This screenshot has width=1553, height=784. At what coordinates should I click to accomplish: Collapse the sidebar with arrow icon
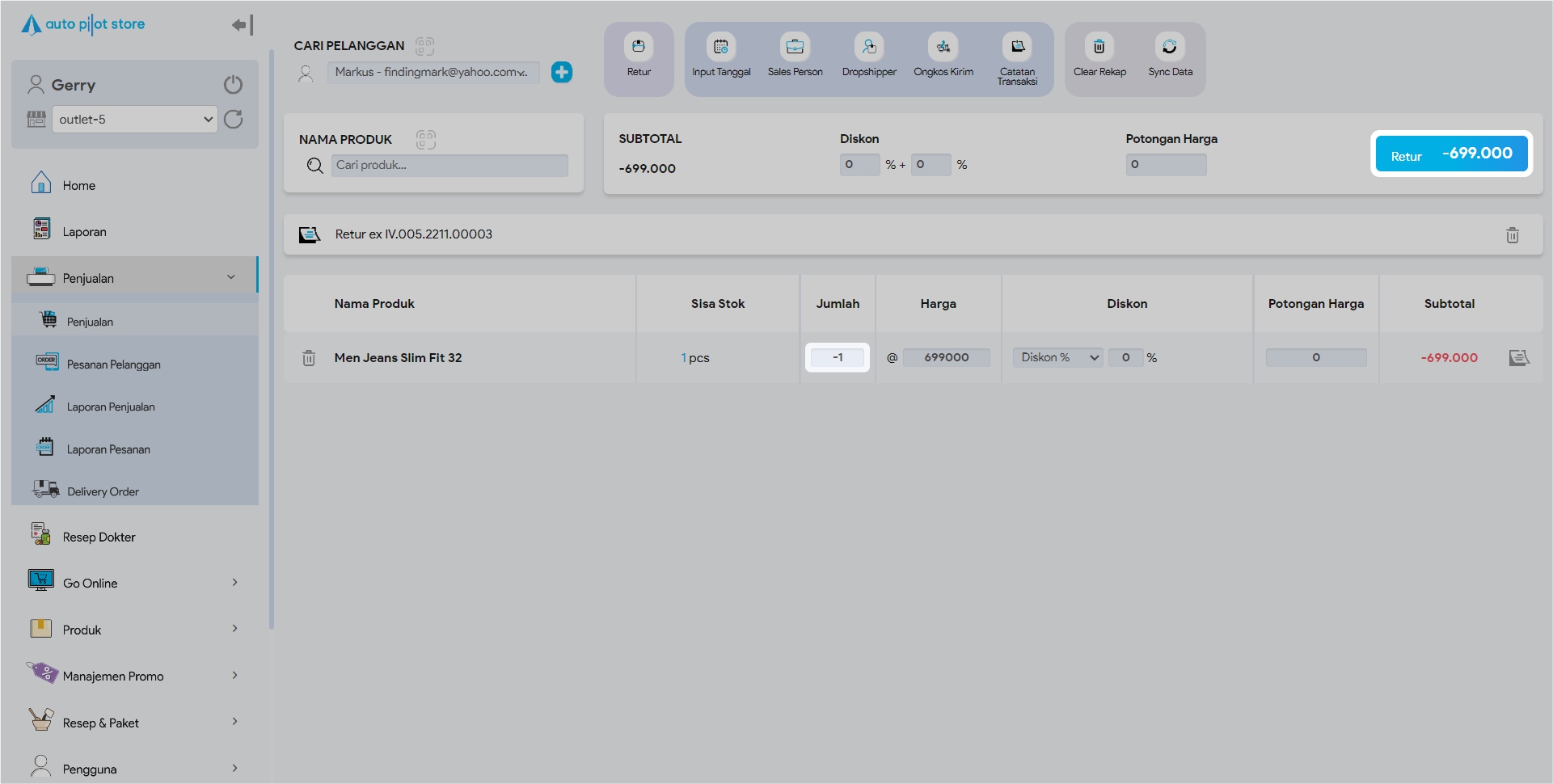(x=242, y=25)
